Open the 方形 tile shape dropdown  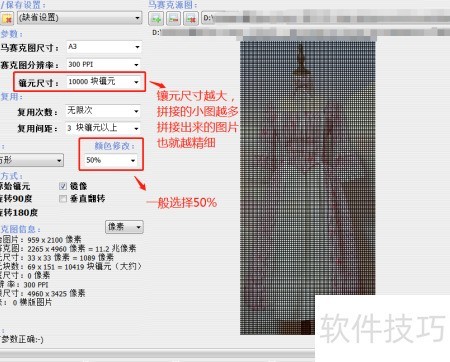[31, 160]
